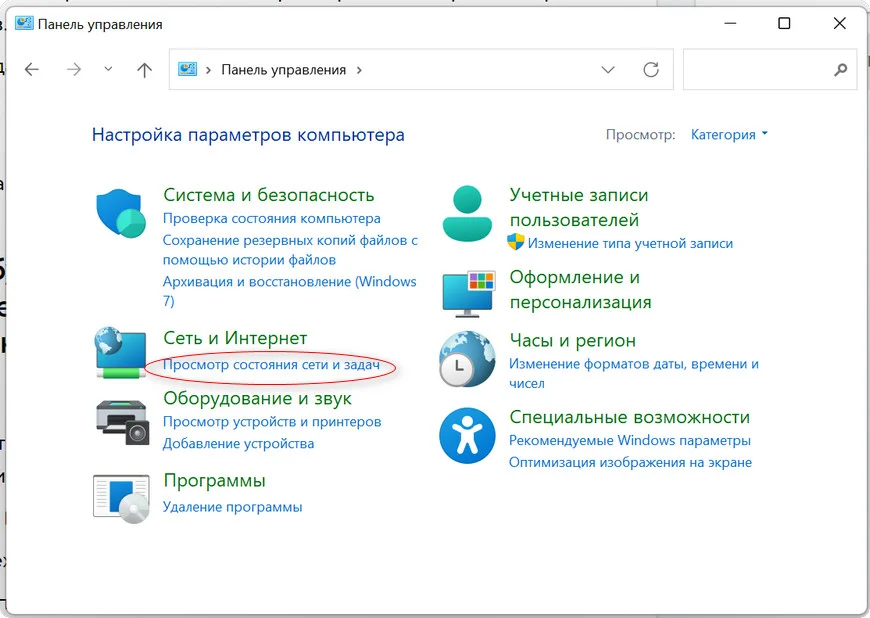Click Панель управления breadcrumb in address bar
870x618 pixels.
[283, 70]
